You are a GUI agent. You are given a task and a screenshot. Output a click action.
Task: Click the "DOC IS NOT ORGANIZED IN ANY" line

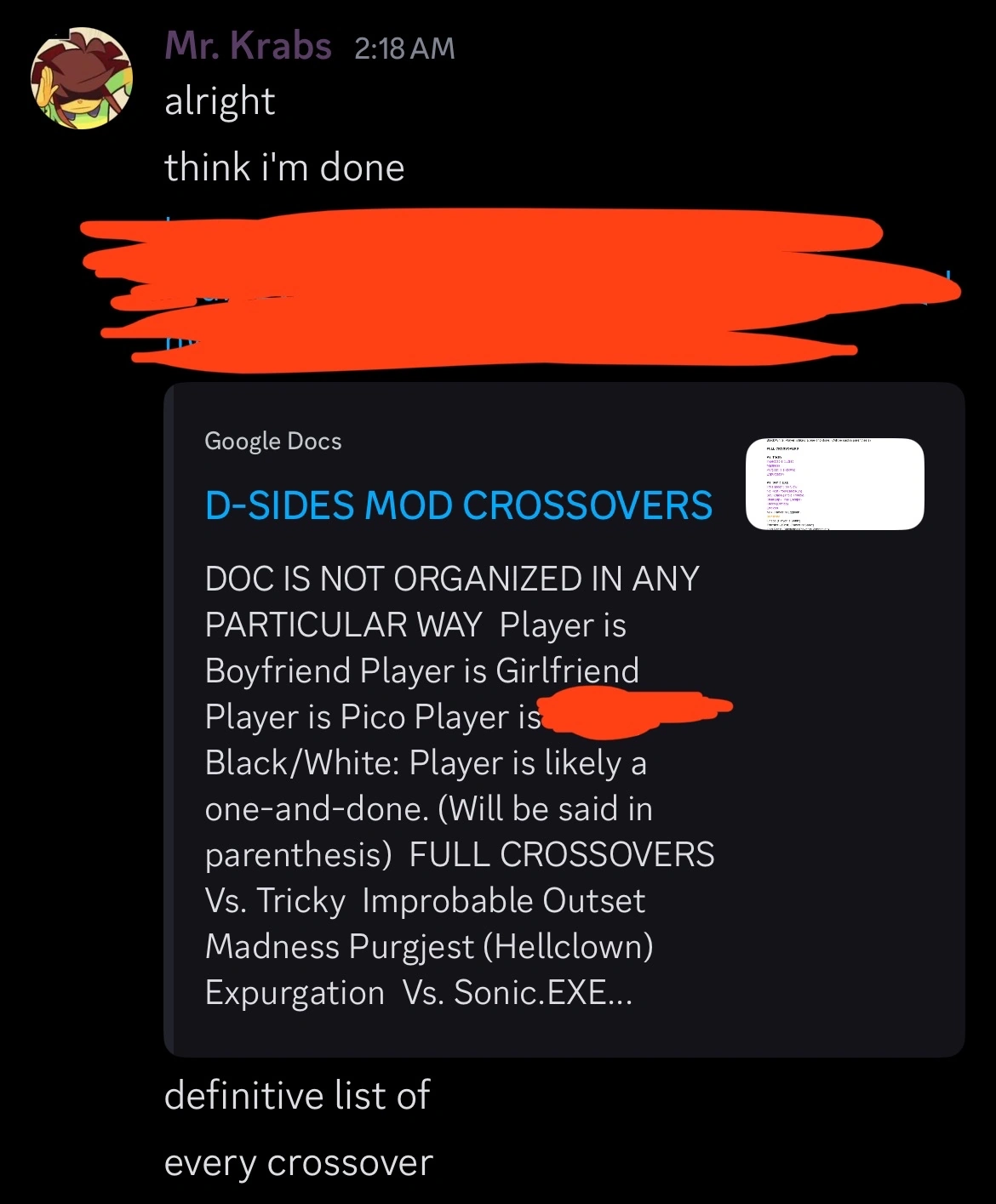click(x=452, y=579)
